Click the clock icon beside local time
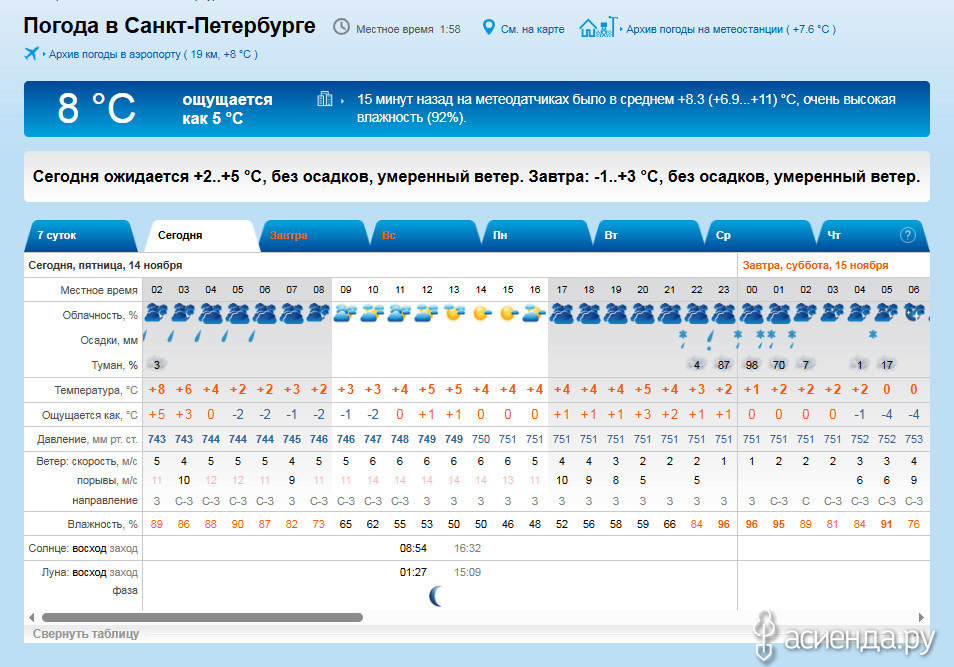 click(x=342, y=28)
